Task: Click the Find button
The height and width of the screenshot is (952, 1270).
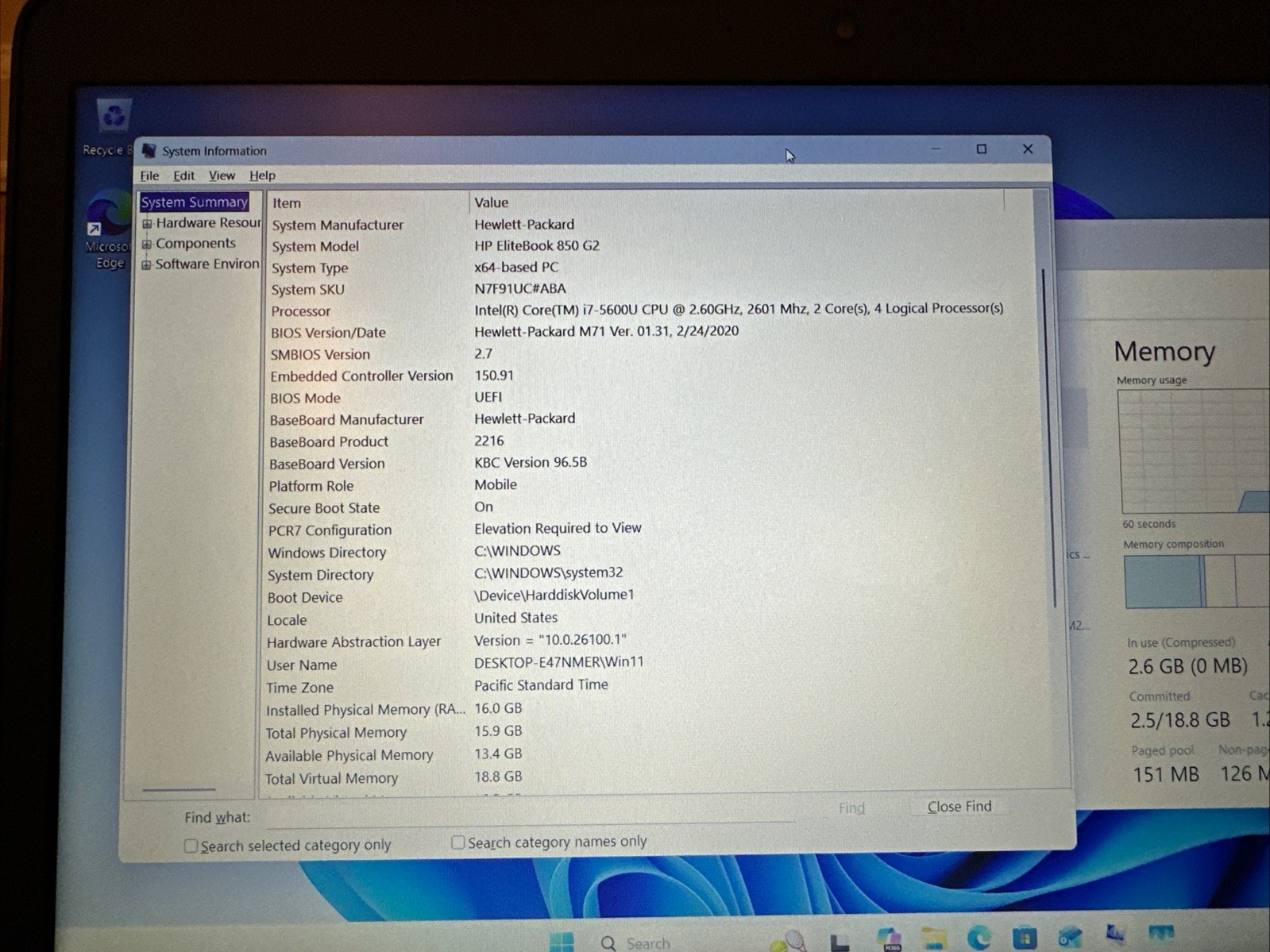Action: [x=851, y=807]
